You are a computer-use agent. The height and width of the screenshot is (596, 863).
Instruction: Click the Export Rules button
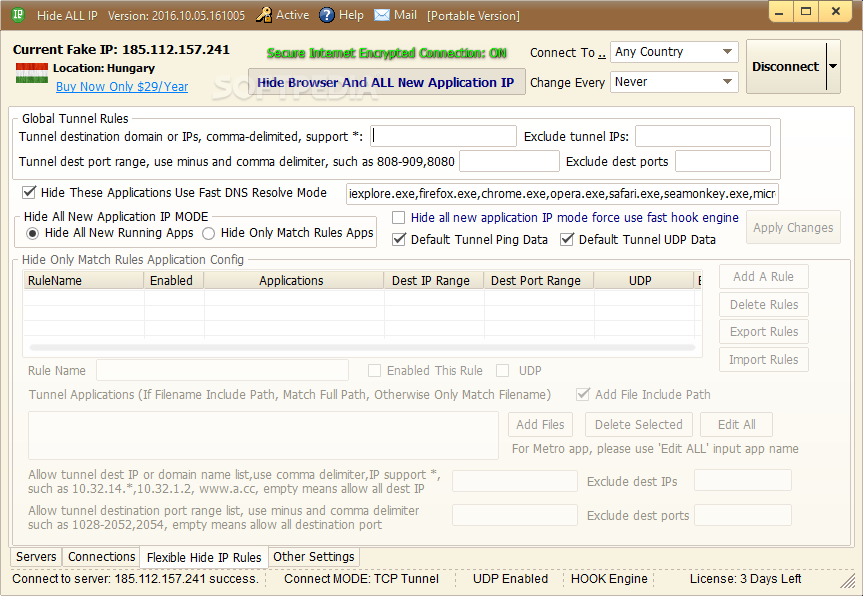pos(763,332)
